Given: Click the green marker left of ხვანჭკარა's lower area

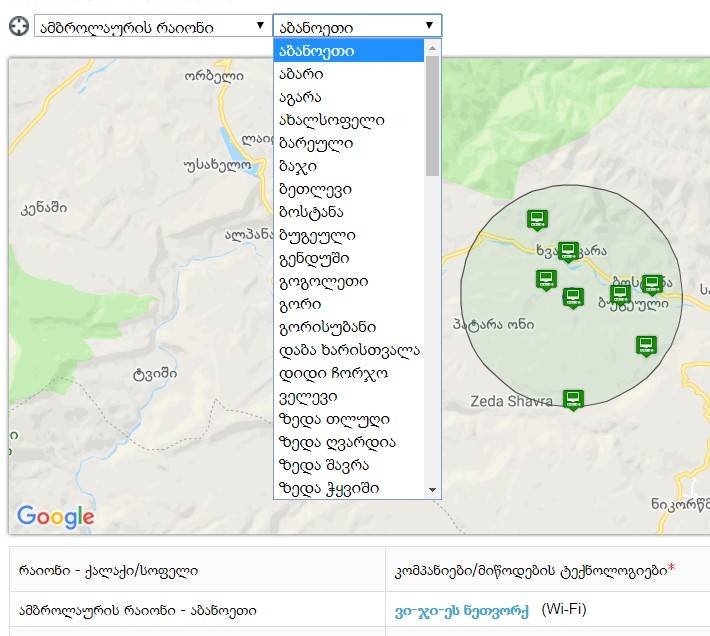Looking at the screenshot, I should coord(547,280).
